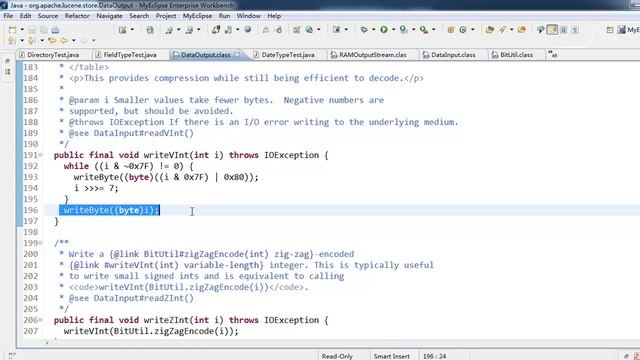
Task: Click the 196 : 24 cursor position entry
Action: click(x=434, y=356)
